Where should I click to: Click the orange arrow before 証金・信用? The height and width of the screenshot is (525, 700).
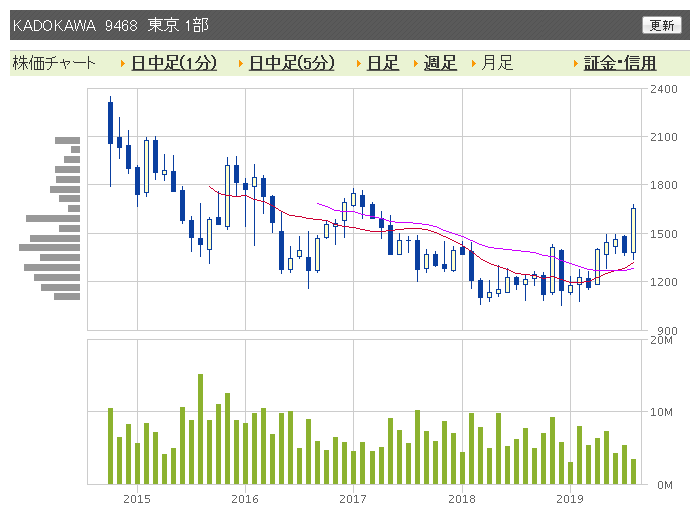(576, 64)
